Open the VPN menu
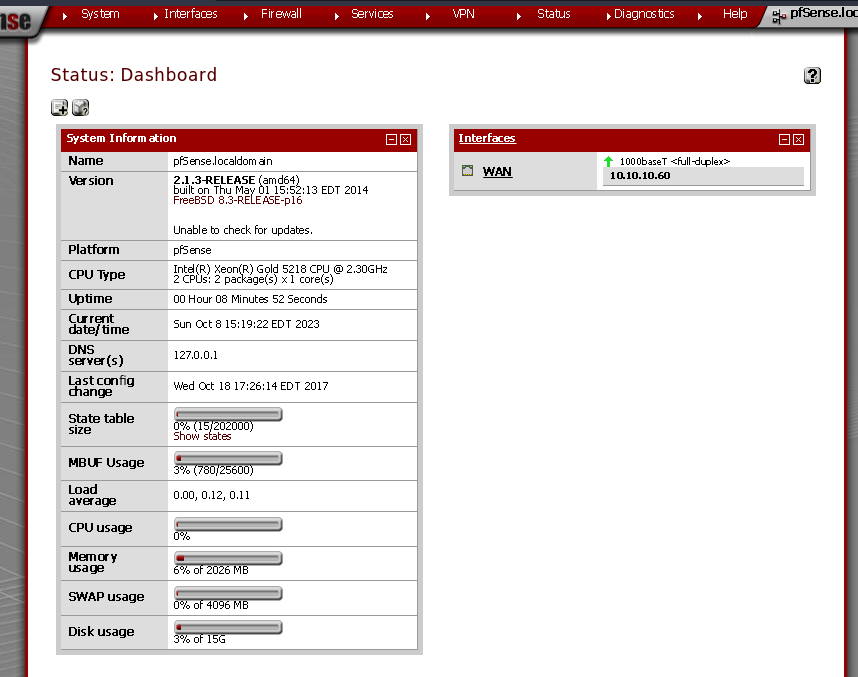The width and height of the screenshot is (858, 677). (463, 14)
